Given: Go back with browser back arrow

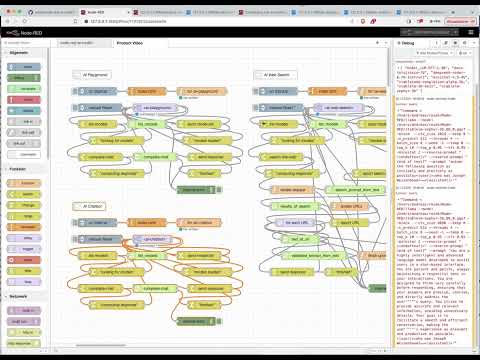Looking at the screenshot, I should [8, 21].
